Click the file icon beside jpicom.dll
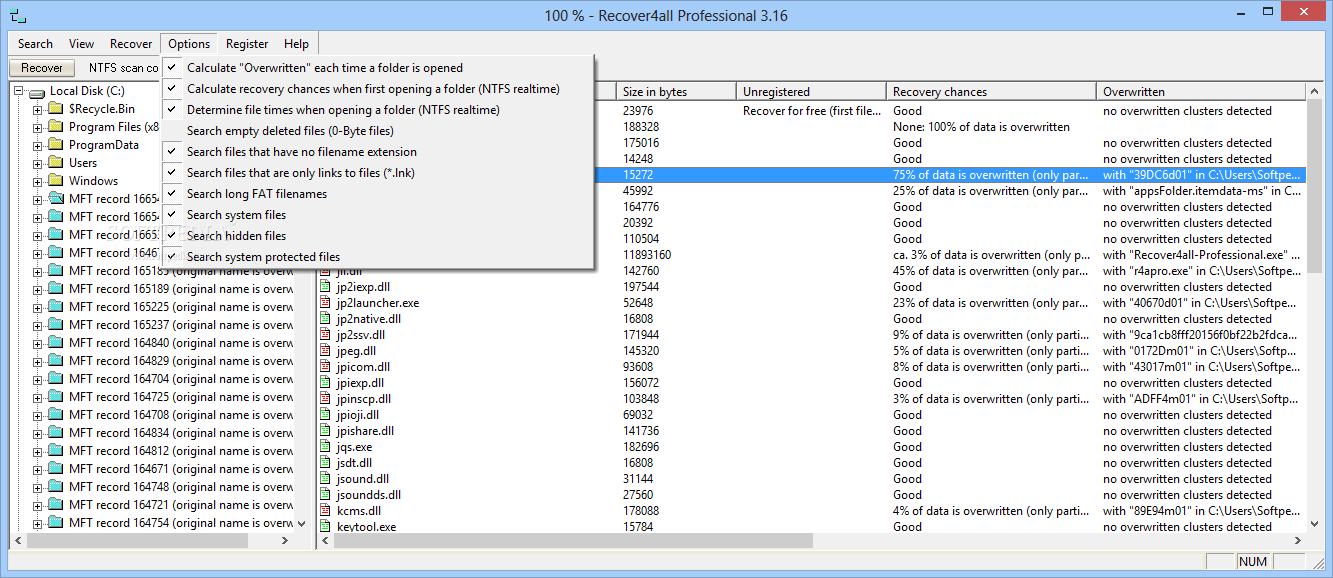Screen dimensions: 1333x578 click(x=326, y=367)
